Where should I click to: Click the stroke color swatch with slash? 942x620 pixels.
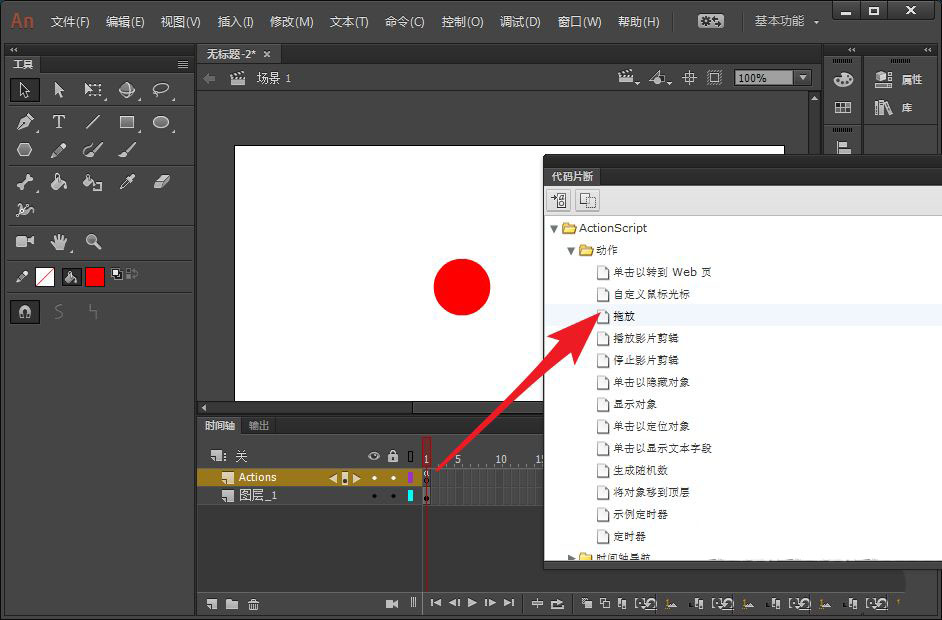(45, 277)
